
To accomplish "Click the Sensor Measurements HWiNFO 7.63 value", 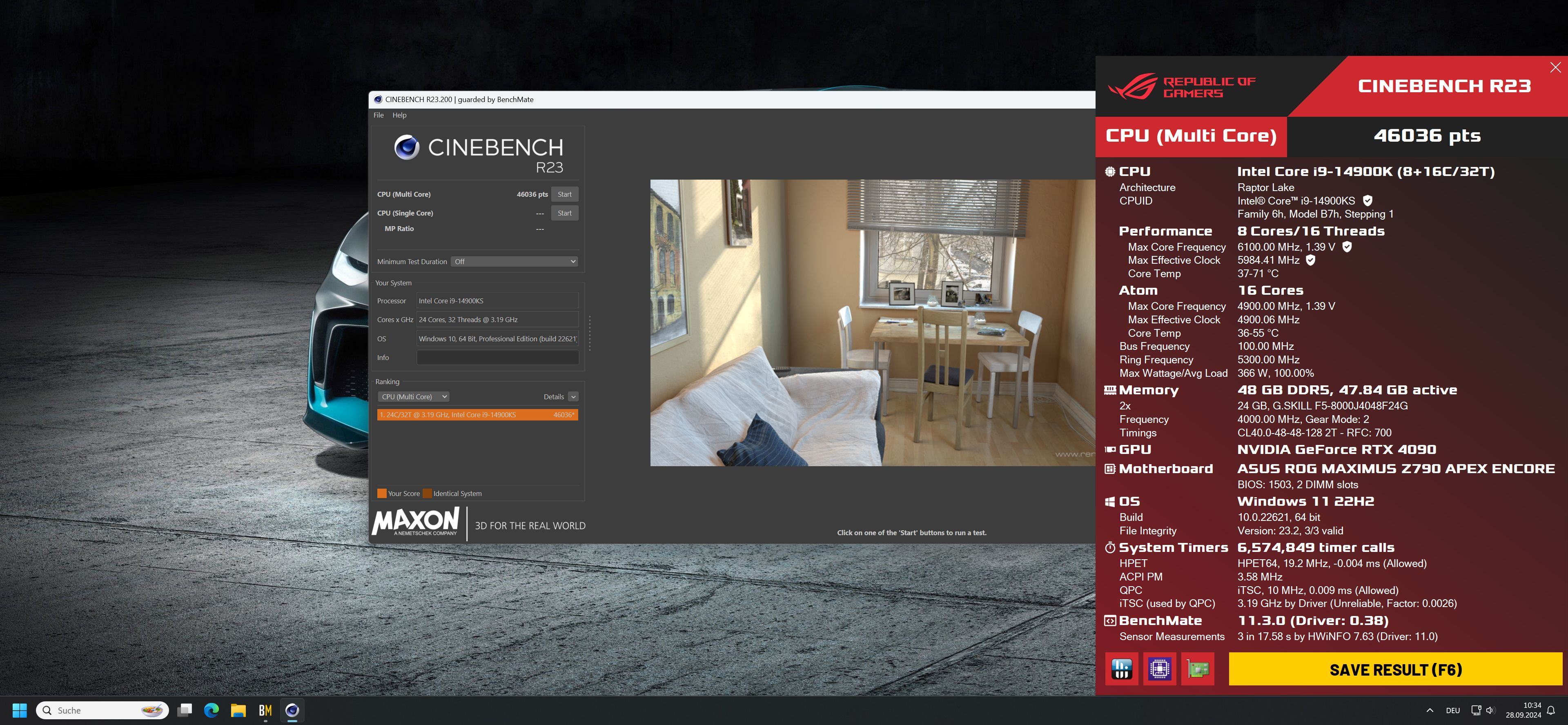I will click(x=1337, y=636).
